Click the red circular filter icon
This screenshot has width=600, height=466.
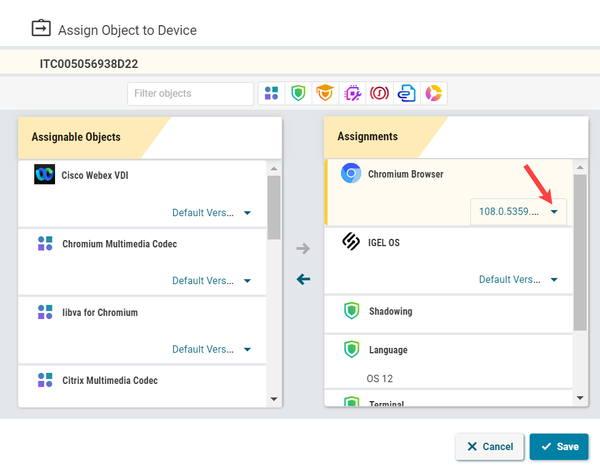[379, 94]
